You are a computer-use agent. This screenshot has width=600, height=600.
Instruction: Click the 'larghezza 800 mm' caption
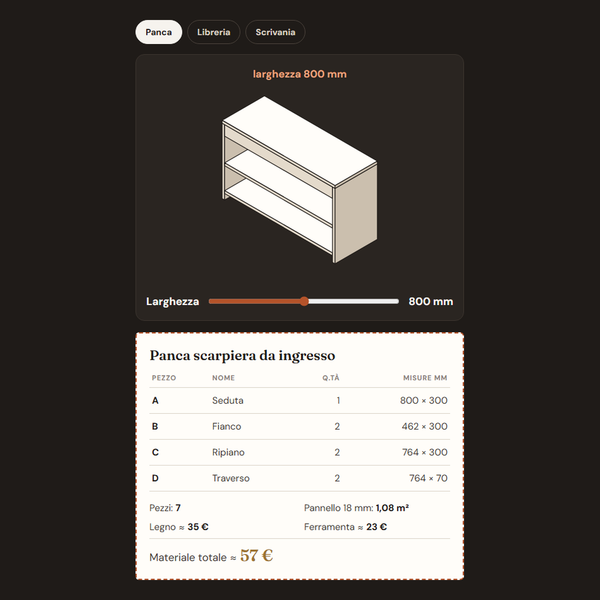pyautogui.click(x=300, y=74)
